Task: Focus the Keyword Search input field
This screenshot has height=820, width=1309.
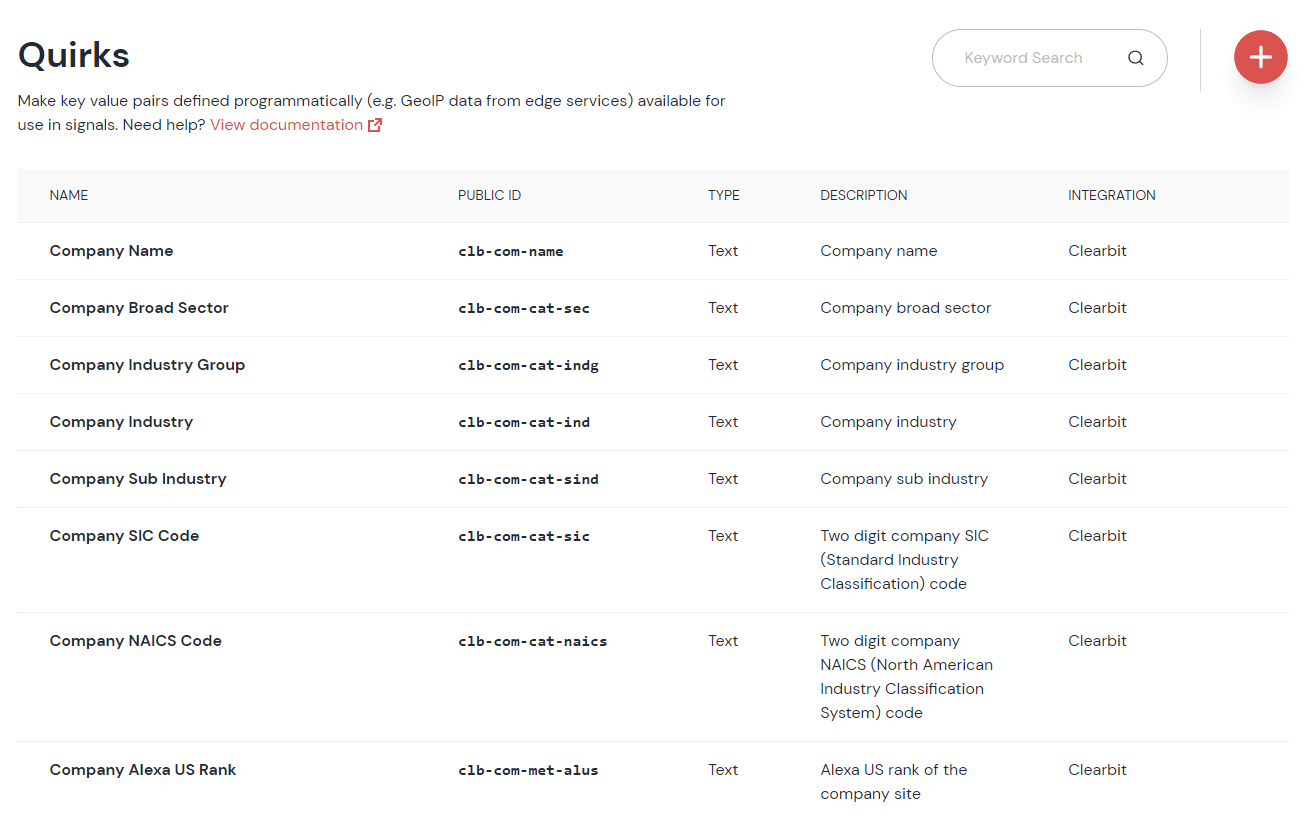Action: pos(1023,58)
